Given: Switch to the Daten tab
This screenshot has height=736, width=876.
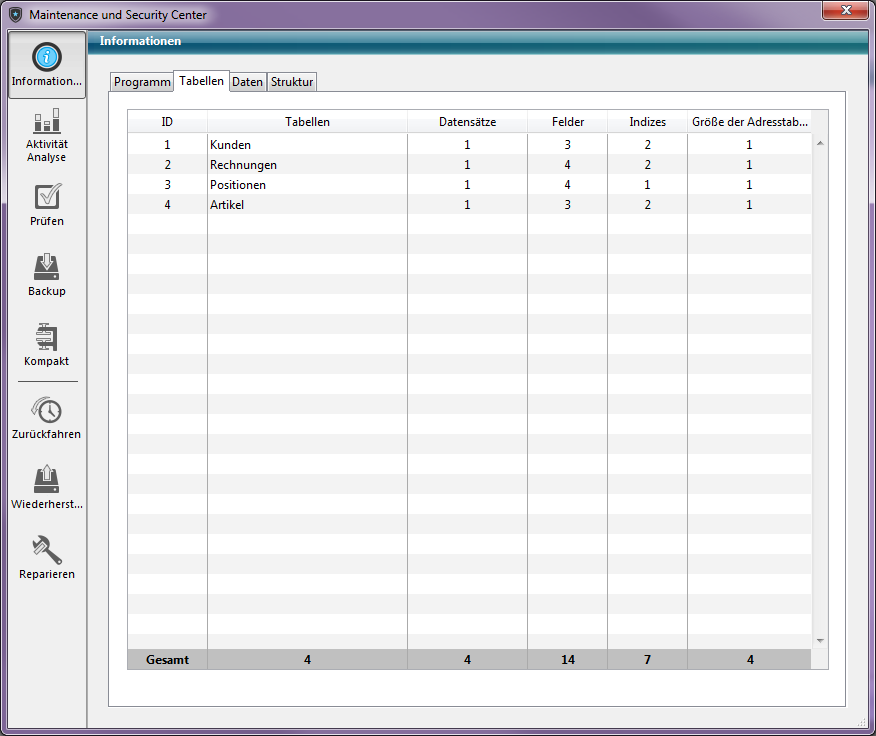Looking at the screenshot, I should (x=247, y=82).
